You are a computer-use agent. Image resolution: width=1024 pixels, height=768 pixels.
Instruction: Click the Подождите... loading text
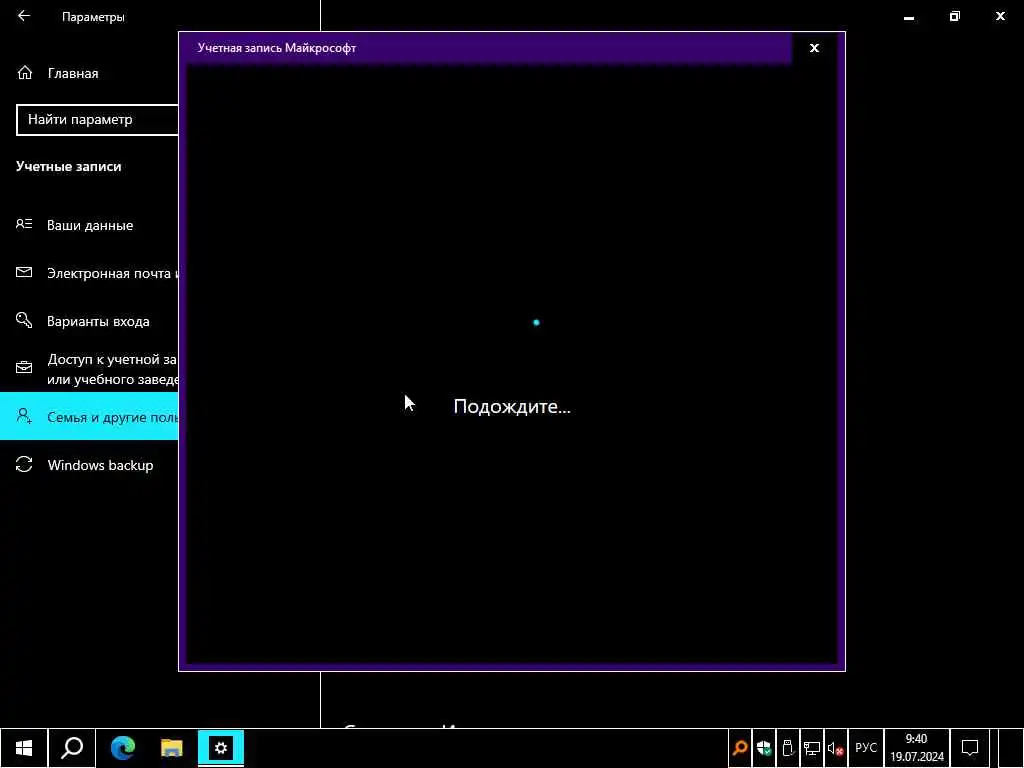[x=512, y=406]
